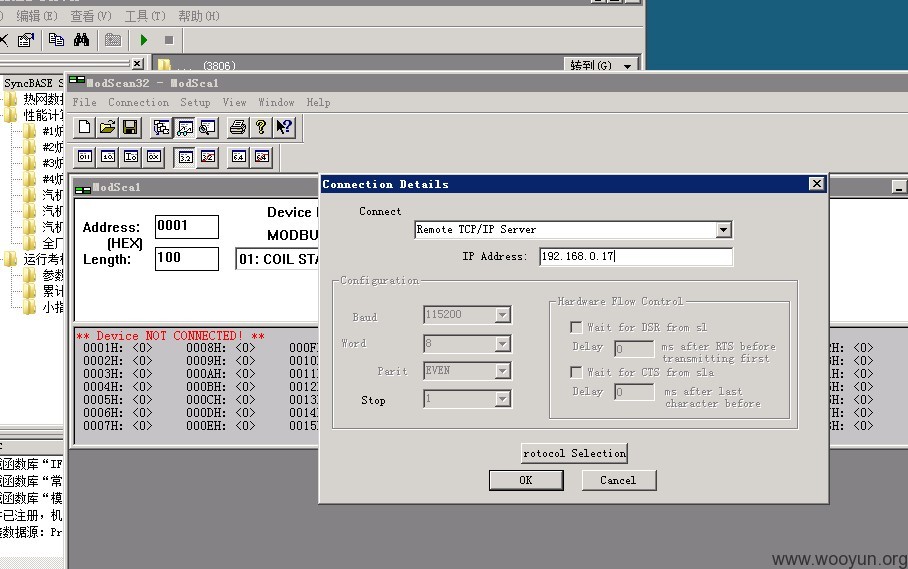Open the Connection menu
Viewport: 908px width, 569px height.
(138, 102)
